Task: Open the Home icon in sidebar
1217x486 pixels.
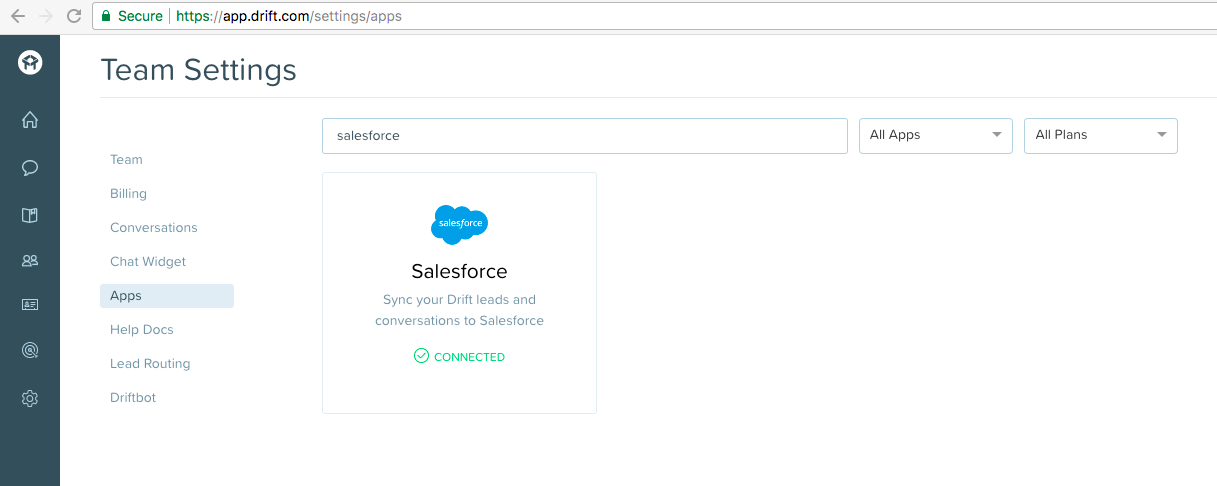Action: 30,120
